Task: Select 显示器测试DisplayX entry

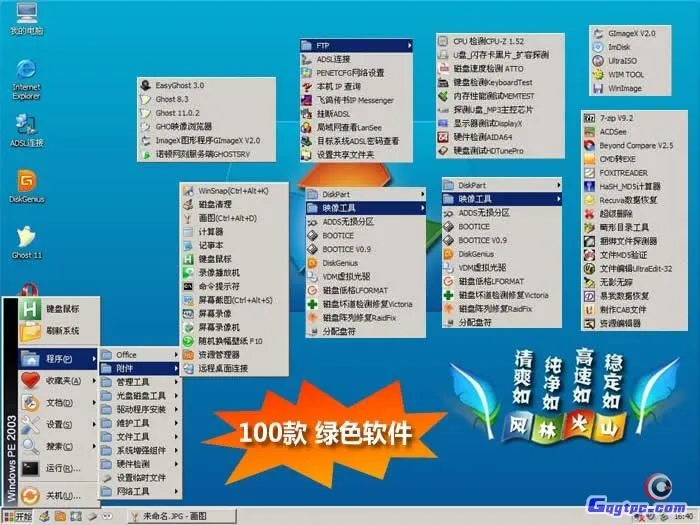Action: pos(500,123)
